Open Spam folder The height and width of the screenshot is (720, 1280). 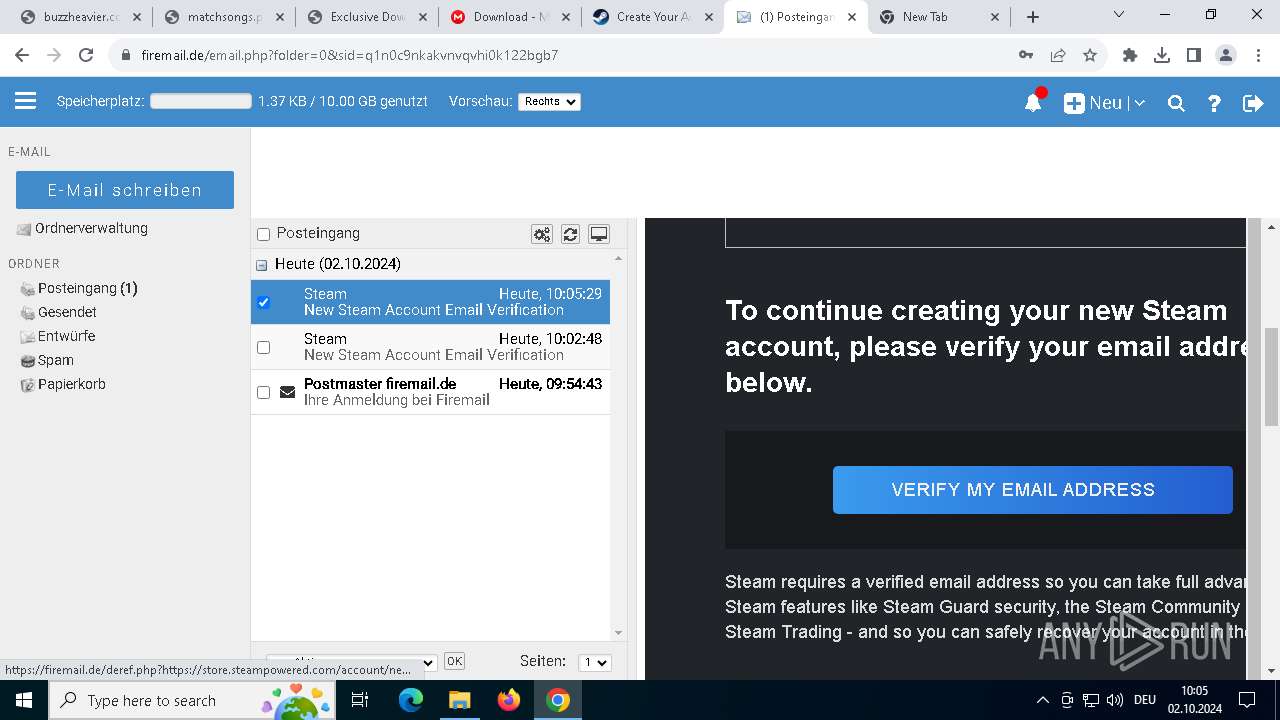(55, 360)
